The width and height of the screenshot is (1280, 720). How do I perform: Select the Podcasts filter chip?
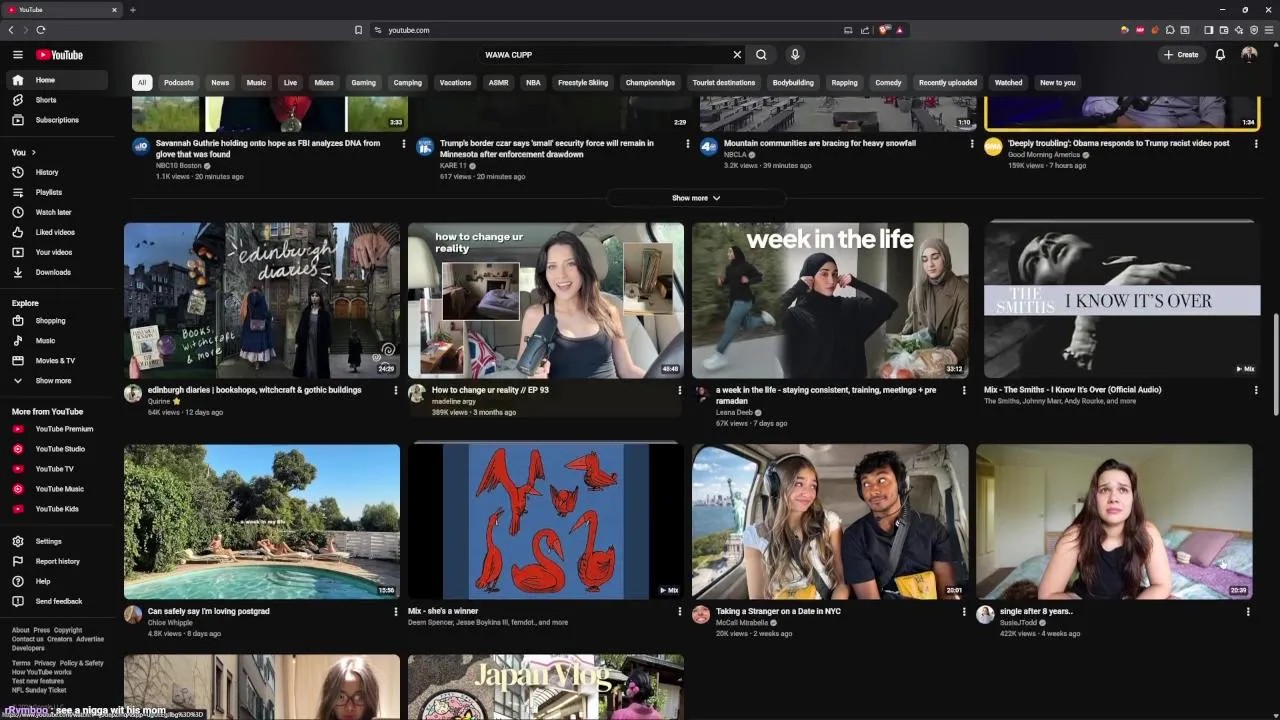[x=179, y=83]
